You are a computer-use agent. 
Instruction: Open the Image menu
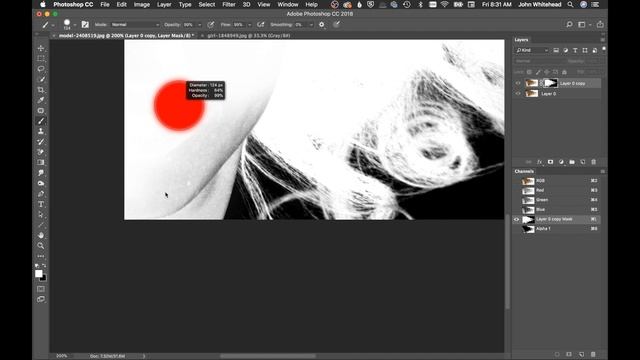coord(142,4)
